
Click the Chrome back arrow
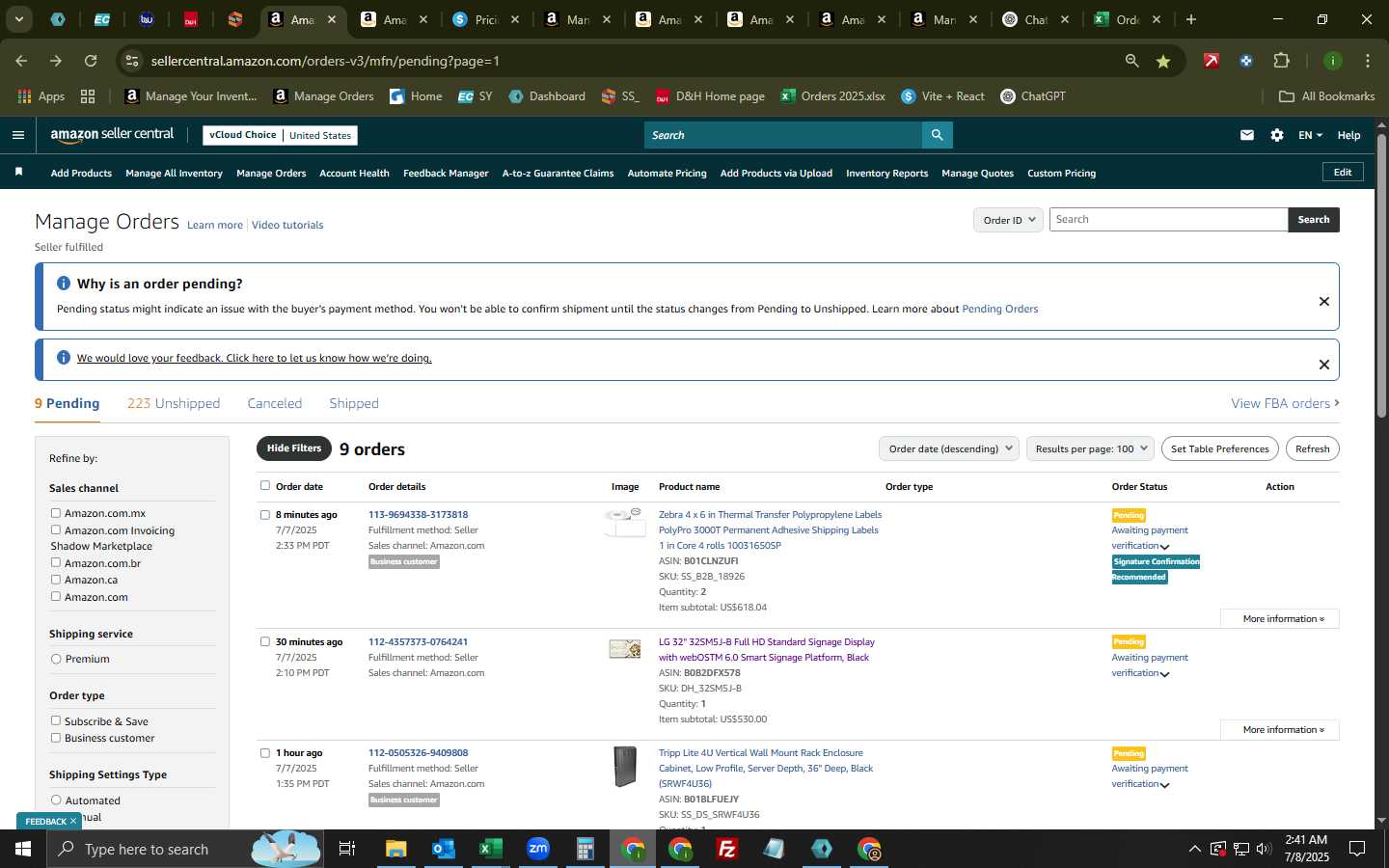pyautogui.click(x=21, y=61)
